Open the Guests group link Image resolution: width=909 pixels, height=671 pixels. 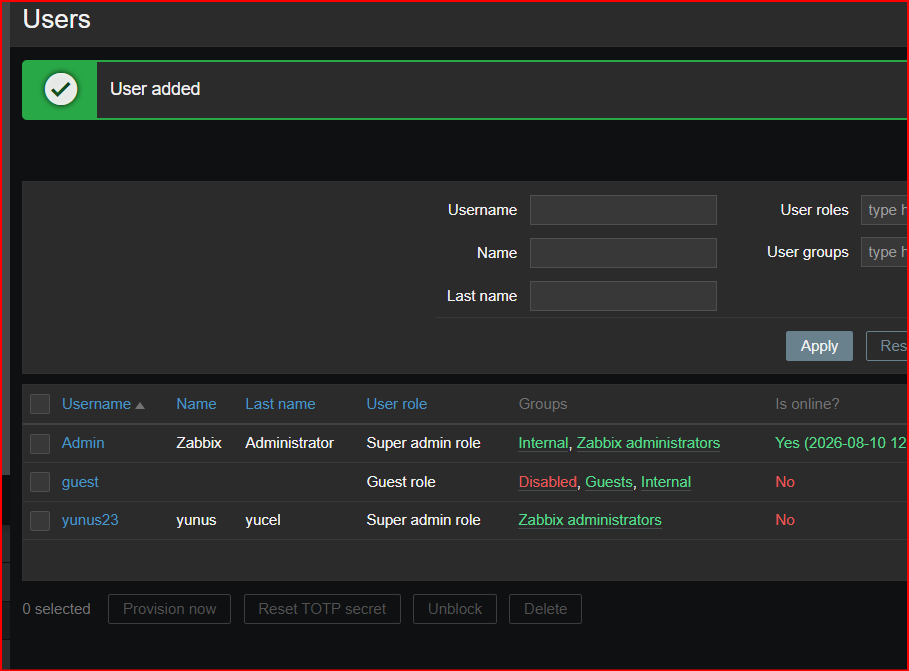pyautogui.click(x=609, y=482)
